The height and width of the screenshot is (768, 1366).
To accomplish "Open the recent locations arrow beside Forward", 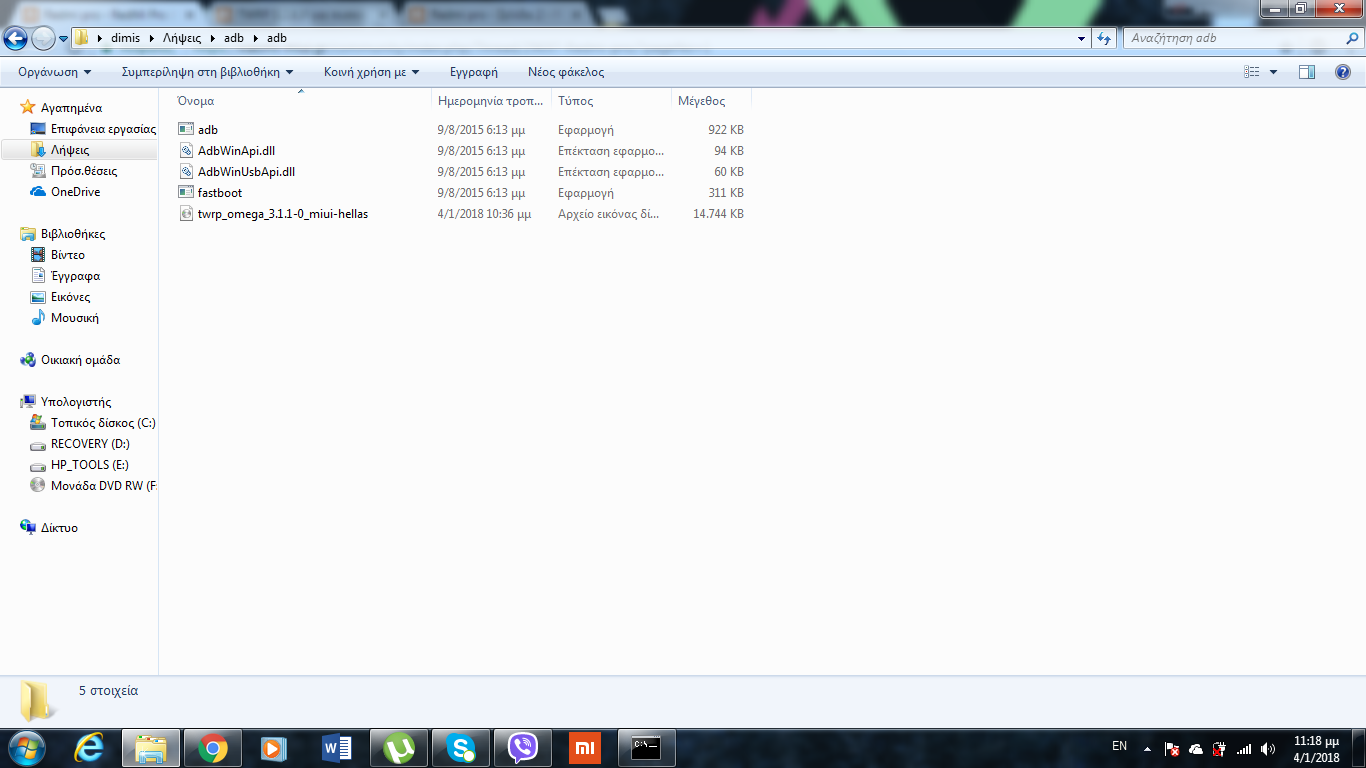I will [x=63, y=39].
